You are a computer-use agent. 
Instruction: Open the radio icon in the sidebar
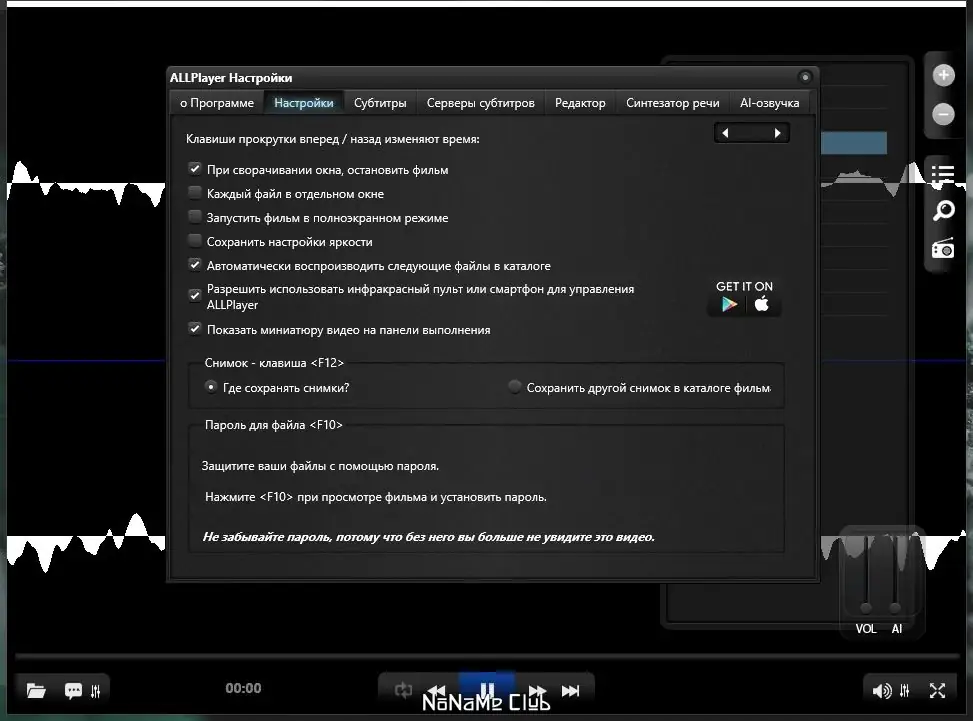tap(943, 248)
